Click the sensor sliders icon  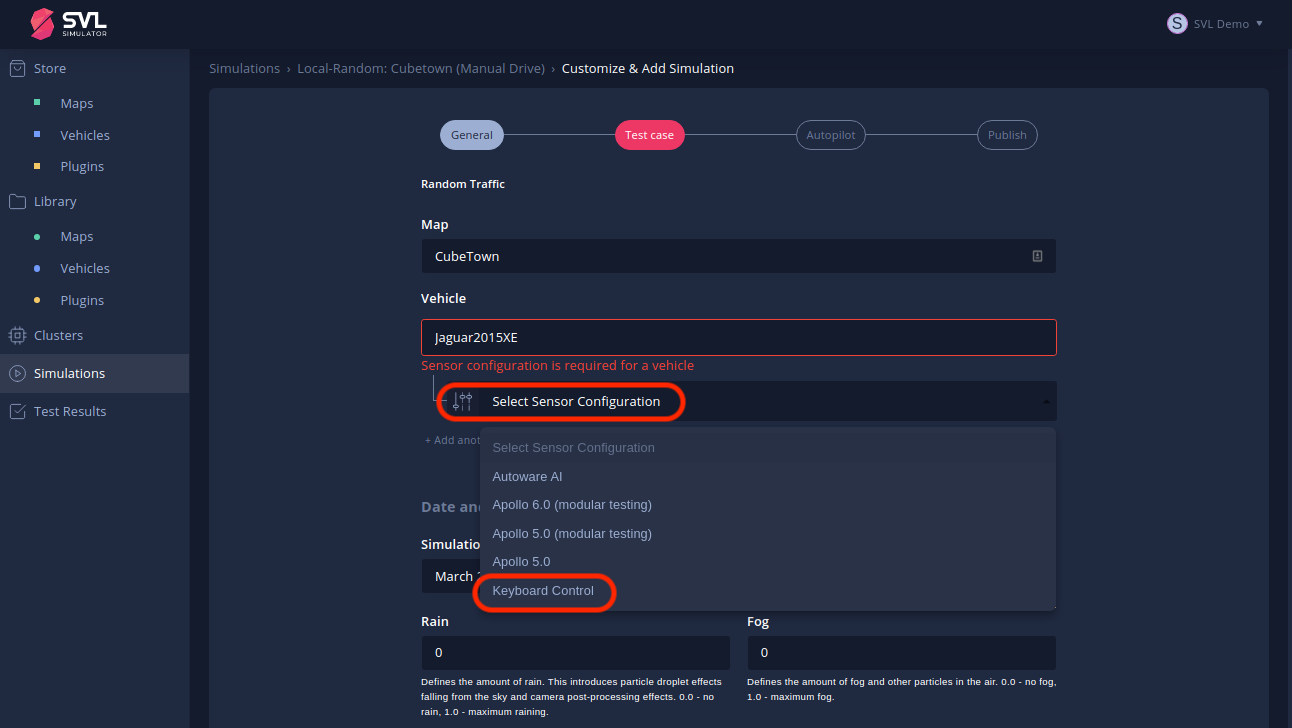(x=462, y=401)
